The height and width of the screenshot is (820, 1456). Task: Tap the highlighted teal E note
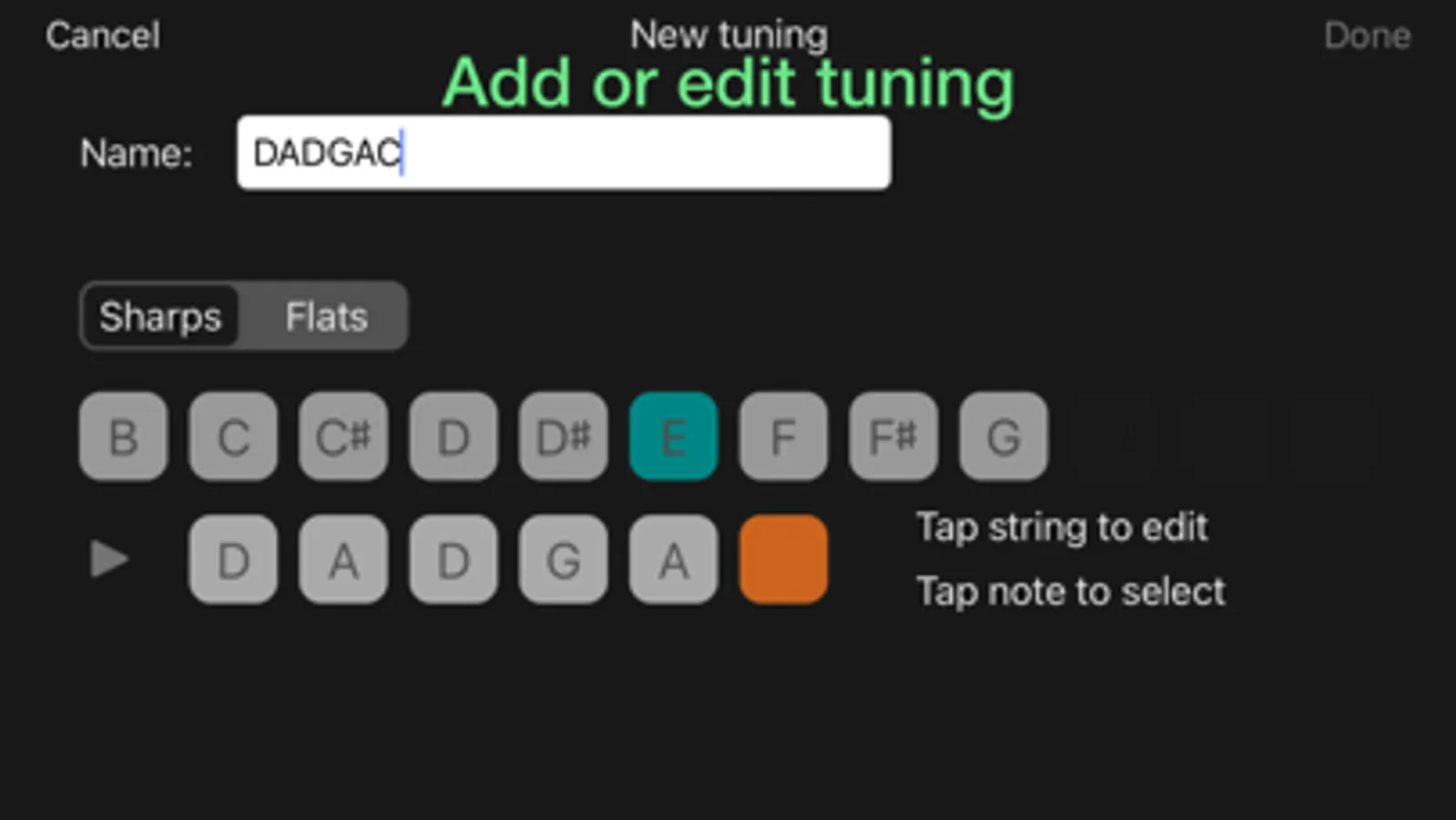[x=673, y=436]
